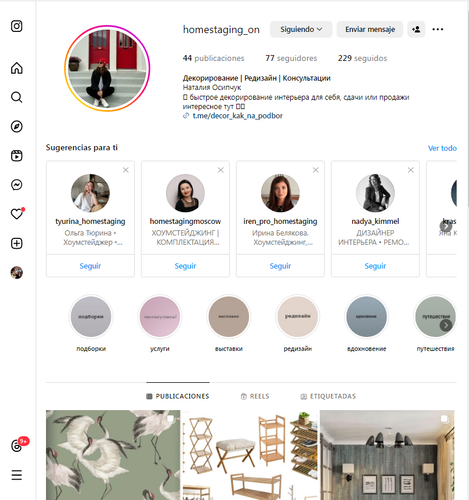Follow iren_pro_homestaging via Seguir
This screenshot has width=469, height=500.
280,266
